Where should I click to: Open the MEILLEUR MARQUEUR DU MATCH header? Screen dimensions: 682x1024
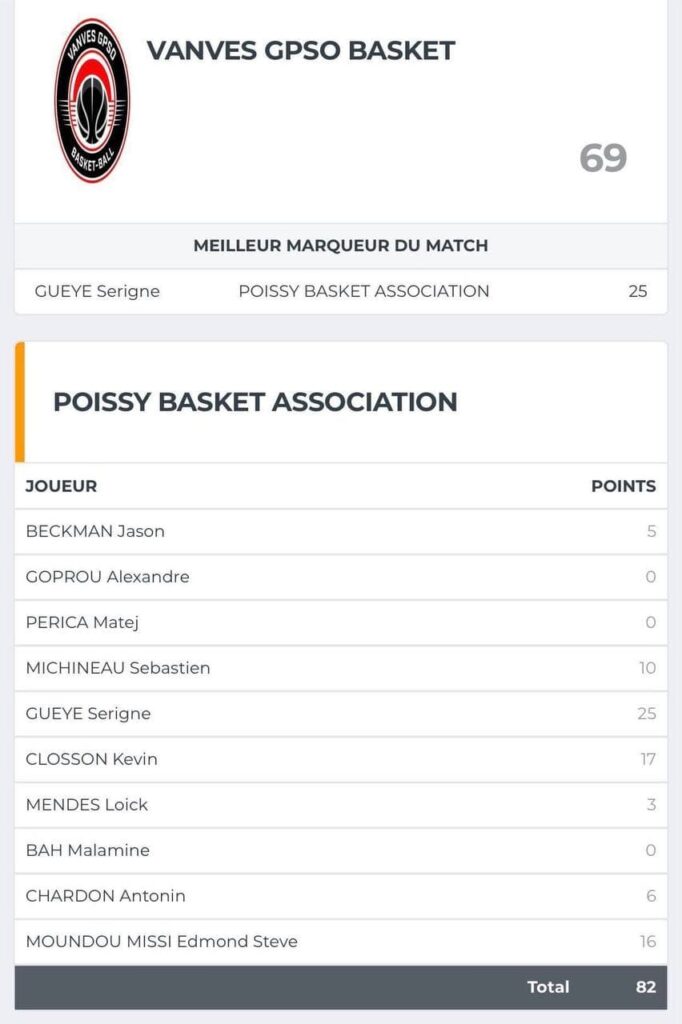pyautogui.click(x=341, y=246)
